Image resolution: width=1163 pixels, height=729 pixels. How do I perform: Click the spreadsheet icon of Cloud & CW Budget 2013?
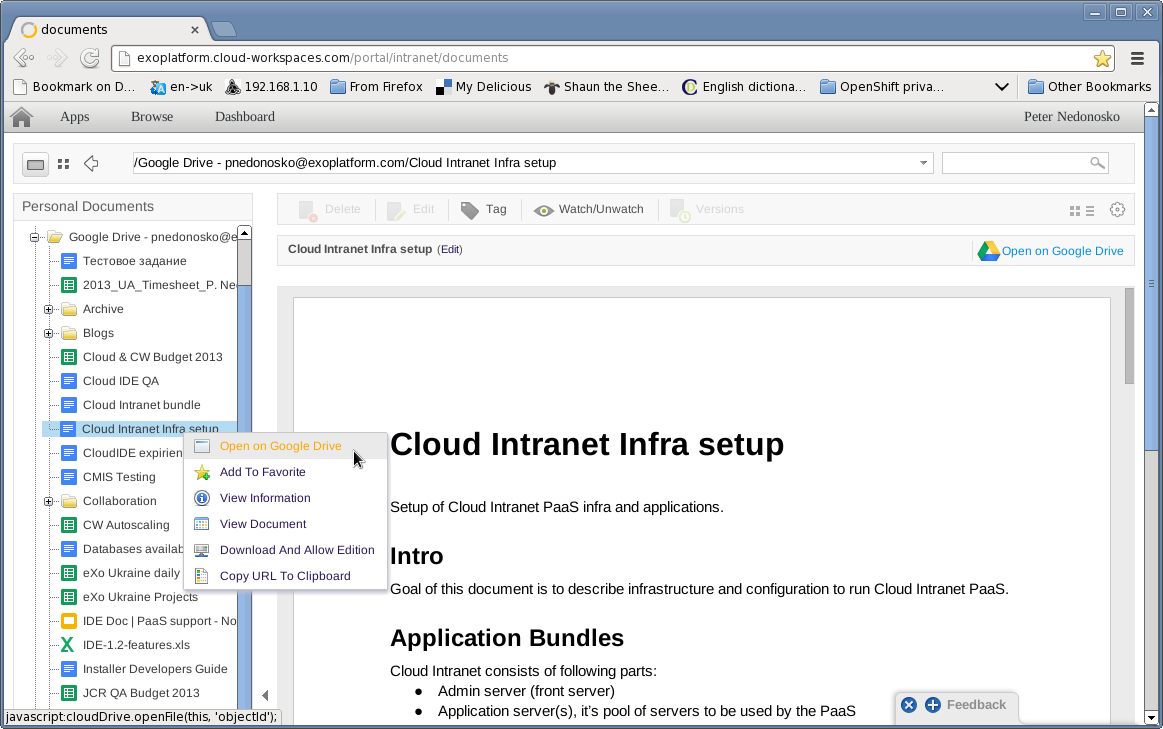coord(69,357)
